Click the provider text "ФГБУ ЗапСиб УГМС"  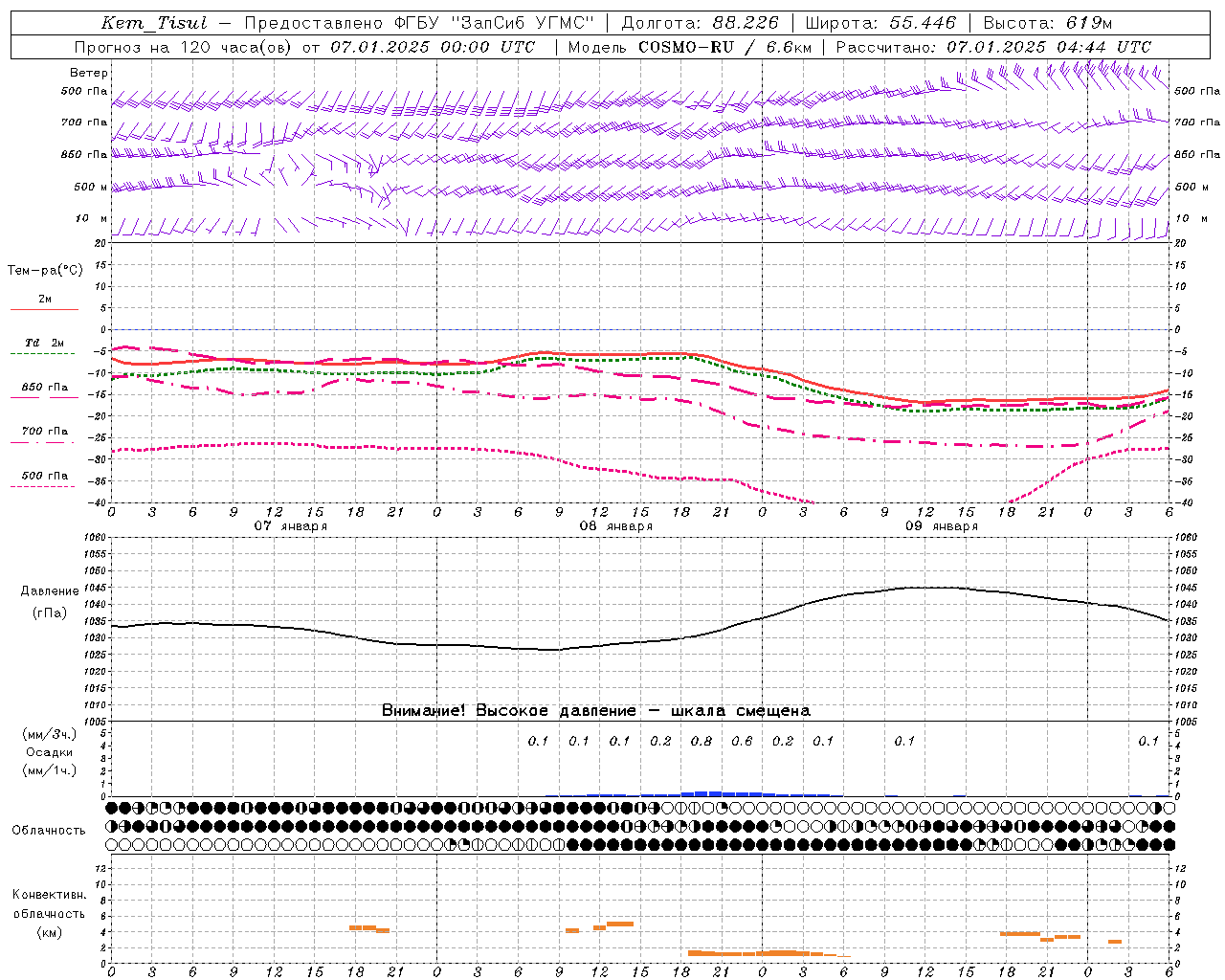(494, 23)
